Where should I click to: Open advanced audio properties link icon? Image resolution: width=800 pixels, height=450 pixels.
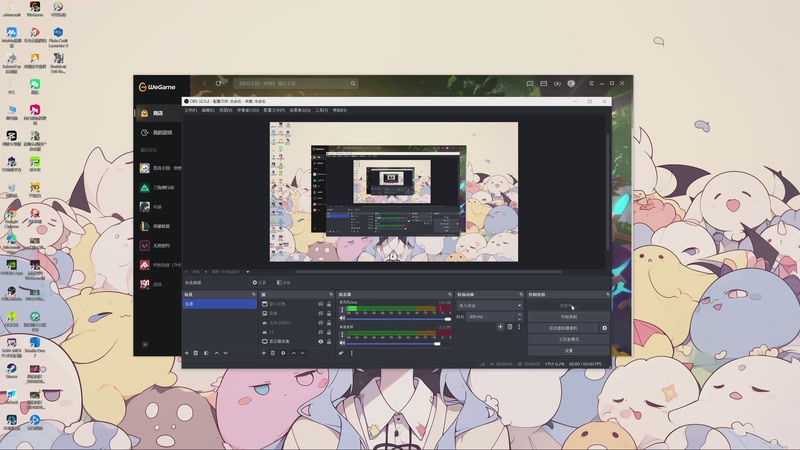[x=341, y=353]
